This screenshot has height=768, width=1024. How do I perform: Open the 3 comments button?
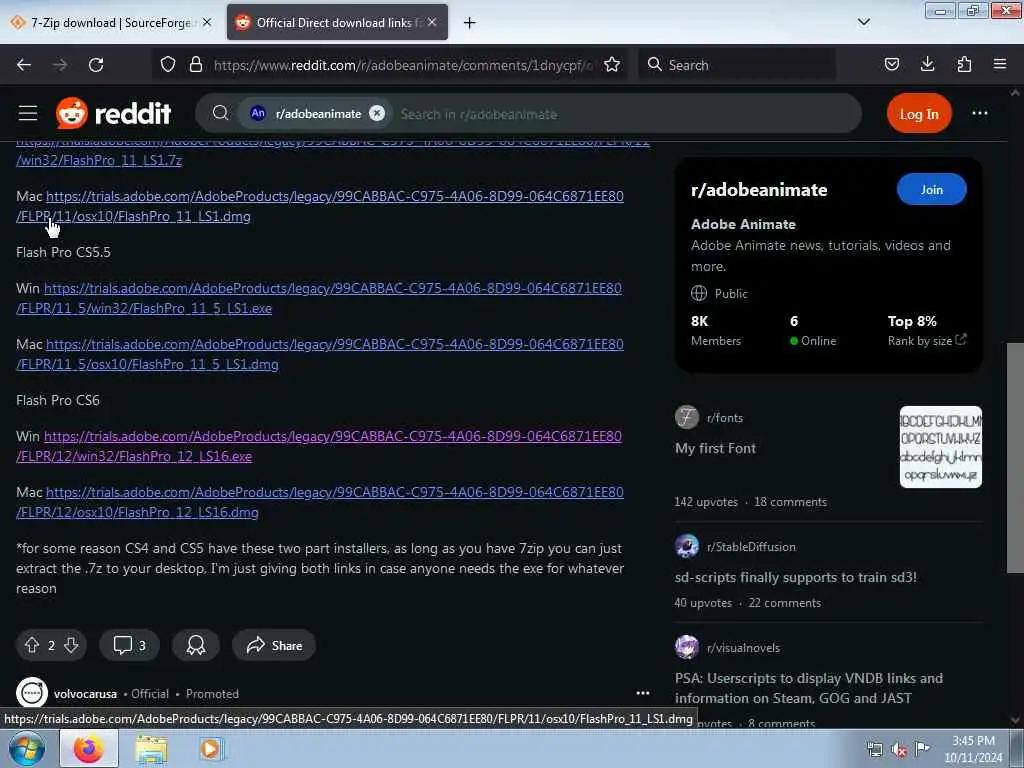(x=129, y=645)
